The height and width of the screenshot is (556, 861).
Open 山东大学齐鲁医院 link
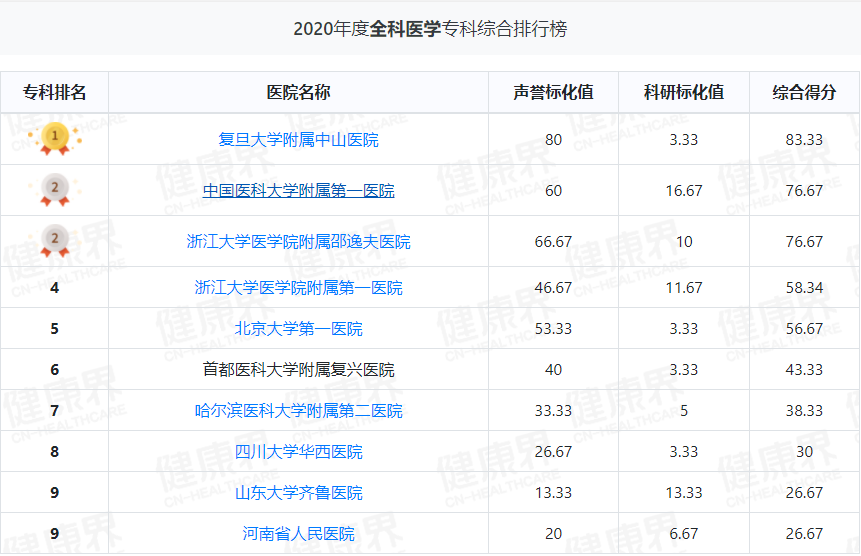(x=298, y=493)
